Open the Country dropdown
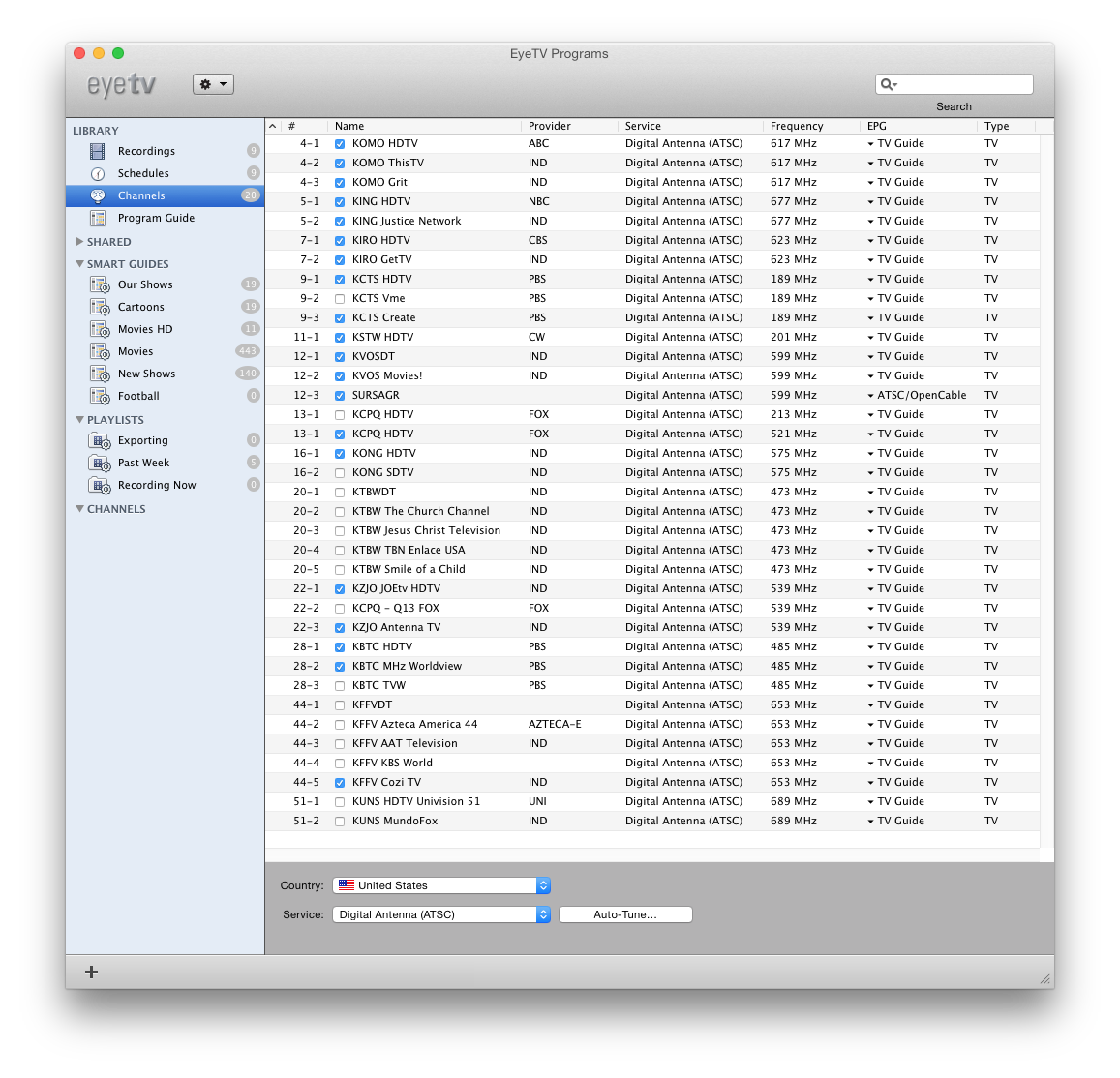The height and width of the screenshot is (1078, 1120). 441,885
